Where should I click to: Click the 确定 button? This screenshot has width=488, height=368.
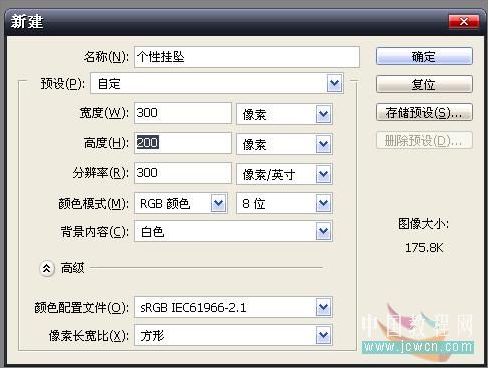pyautogui.click(x=424, y=56)
